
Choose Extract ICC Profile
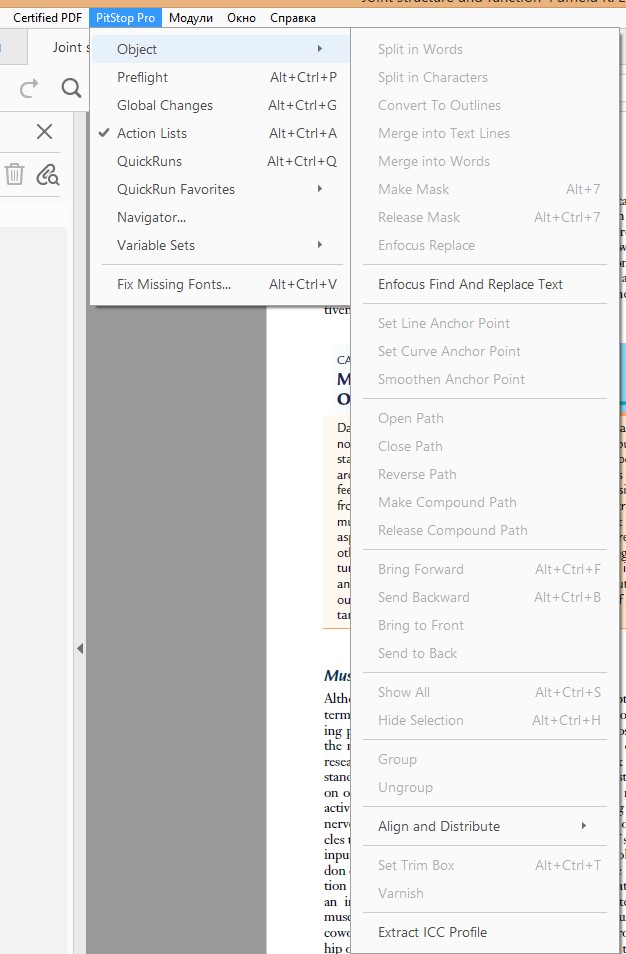(x=485, y=932)
